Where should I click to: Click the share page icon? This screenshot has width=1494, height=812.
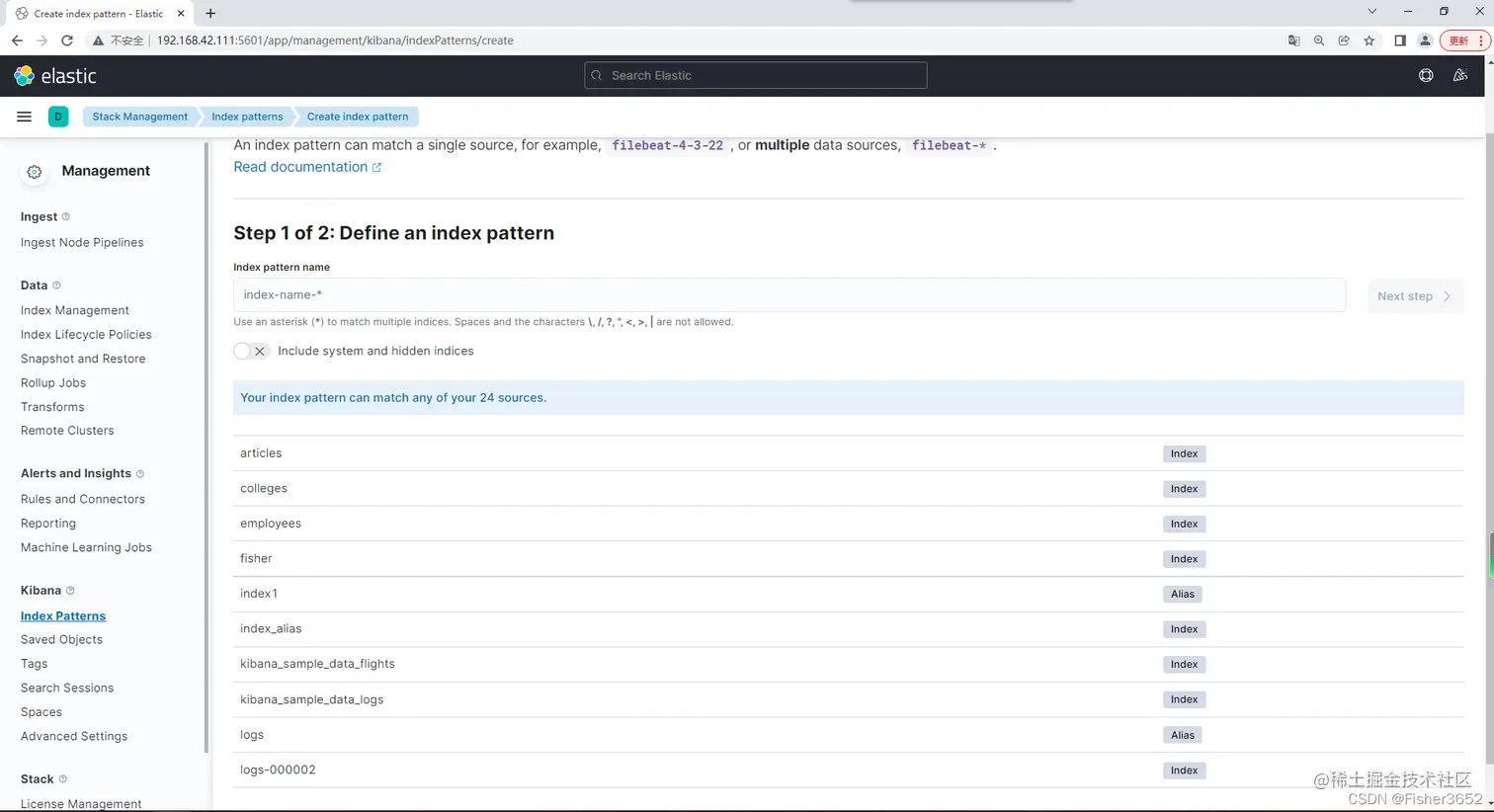coord(1344,41)
